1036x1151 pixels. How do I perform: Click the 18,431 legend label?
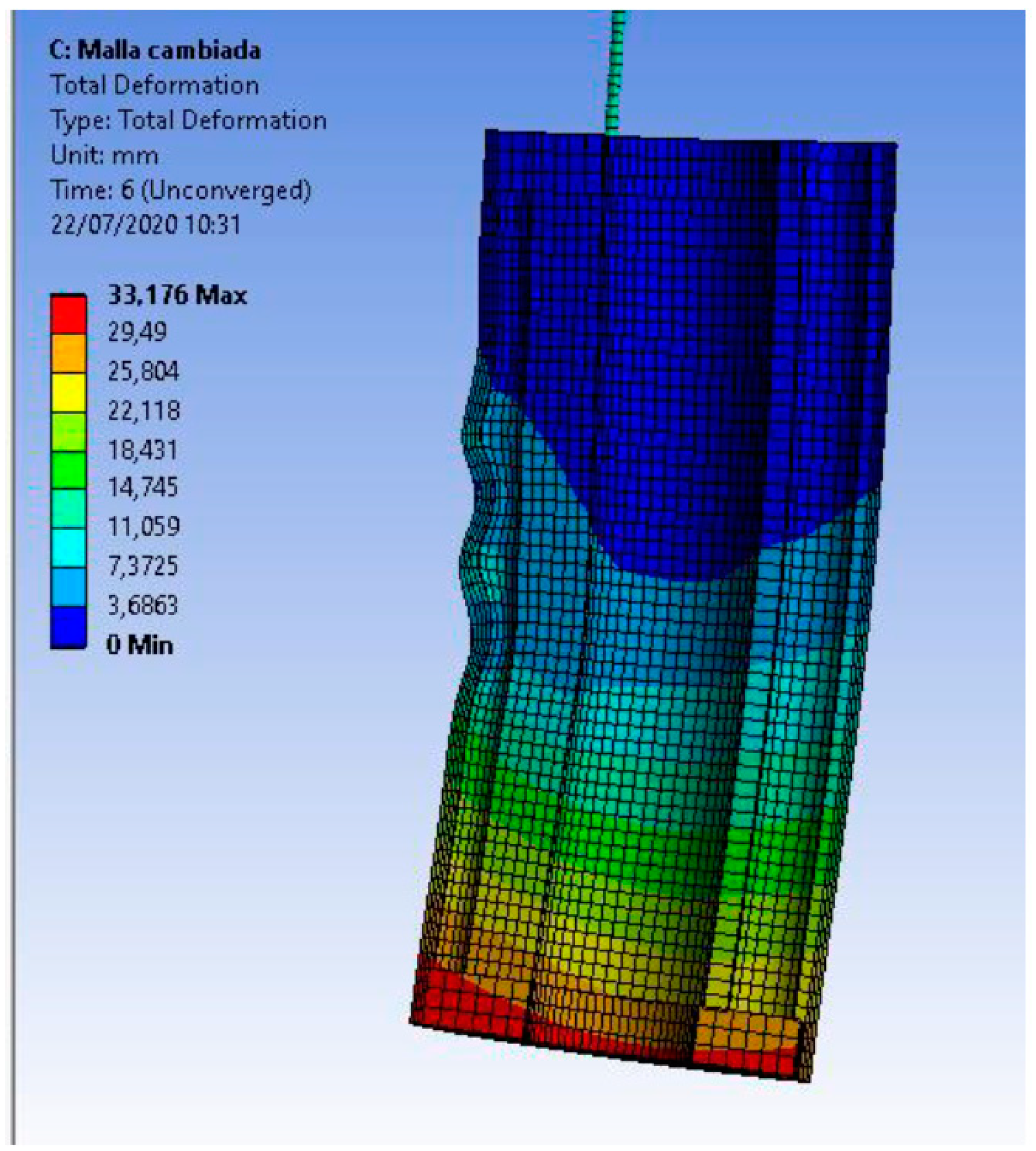click(143, 450)
